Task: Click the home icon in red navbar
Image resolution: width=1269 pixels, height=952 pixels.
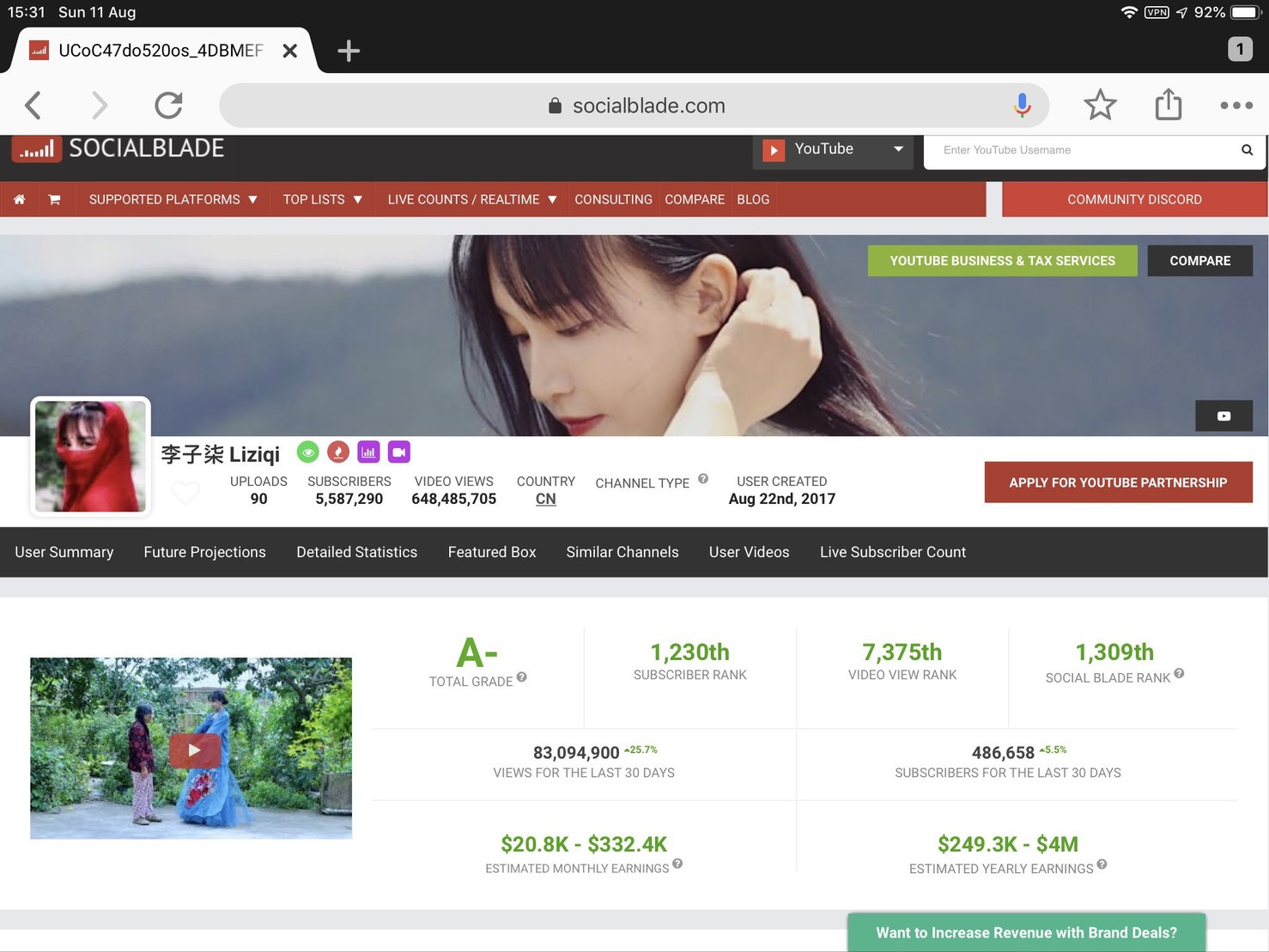Action: pos(19,199)
